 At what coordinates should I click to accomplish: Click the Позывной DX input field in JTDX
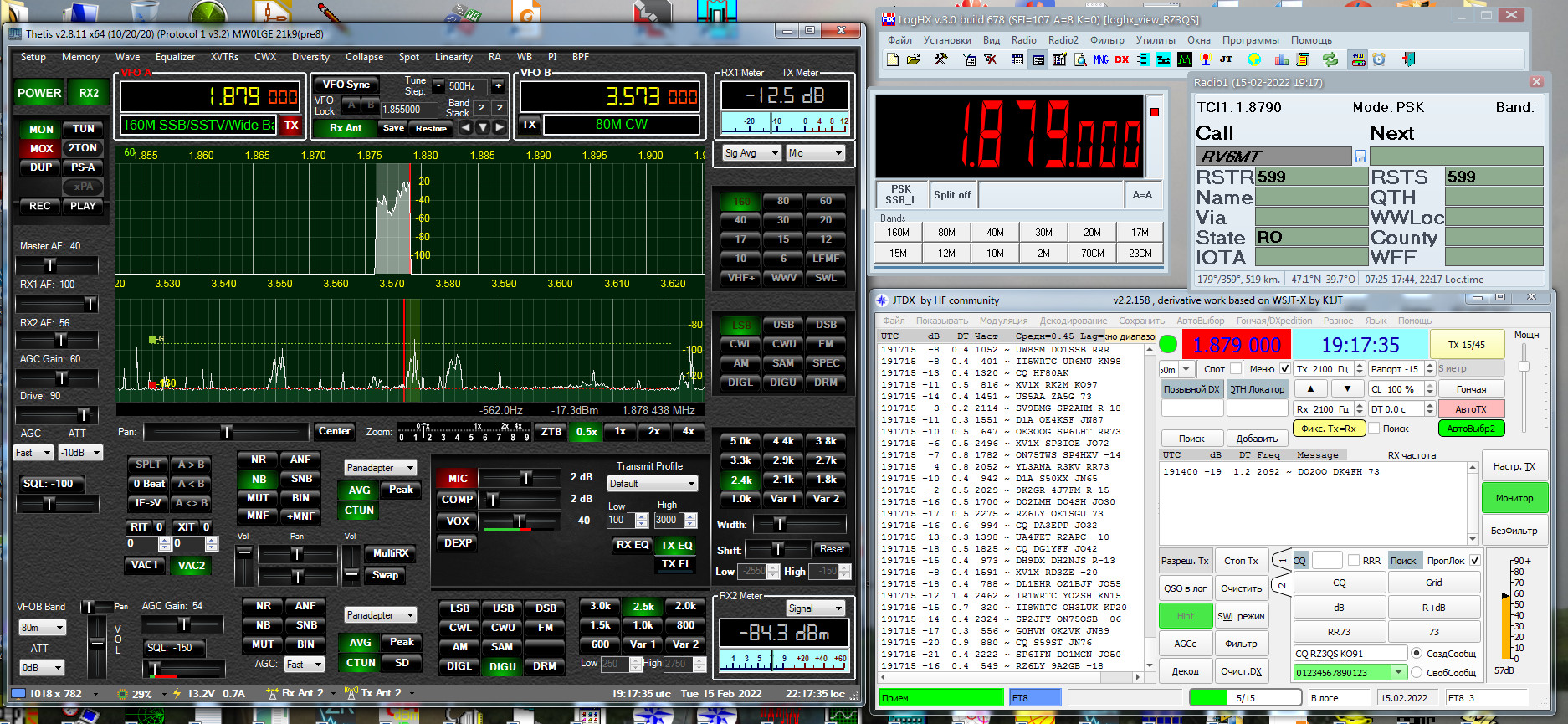tap(1191, 408)
